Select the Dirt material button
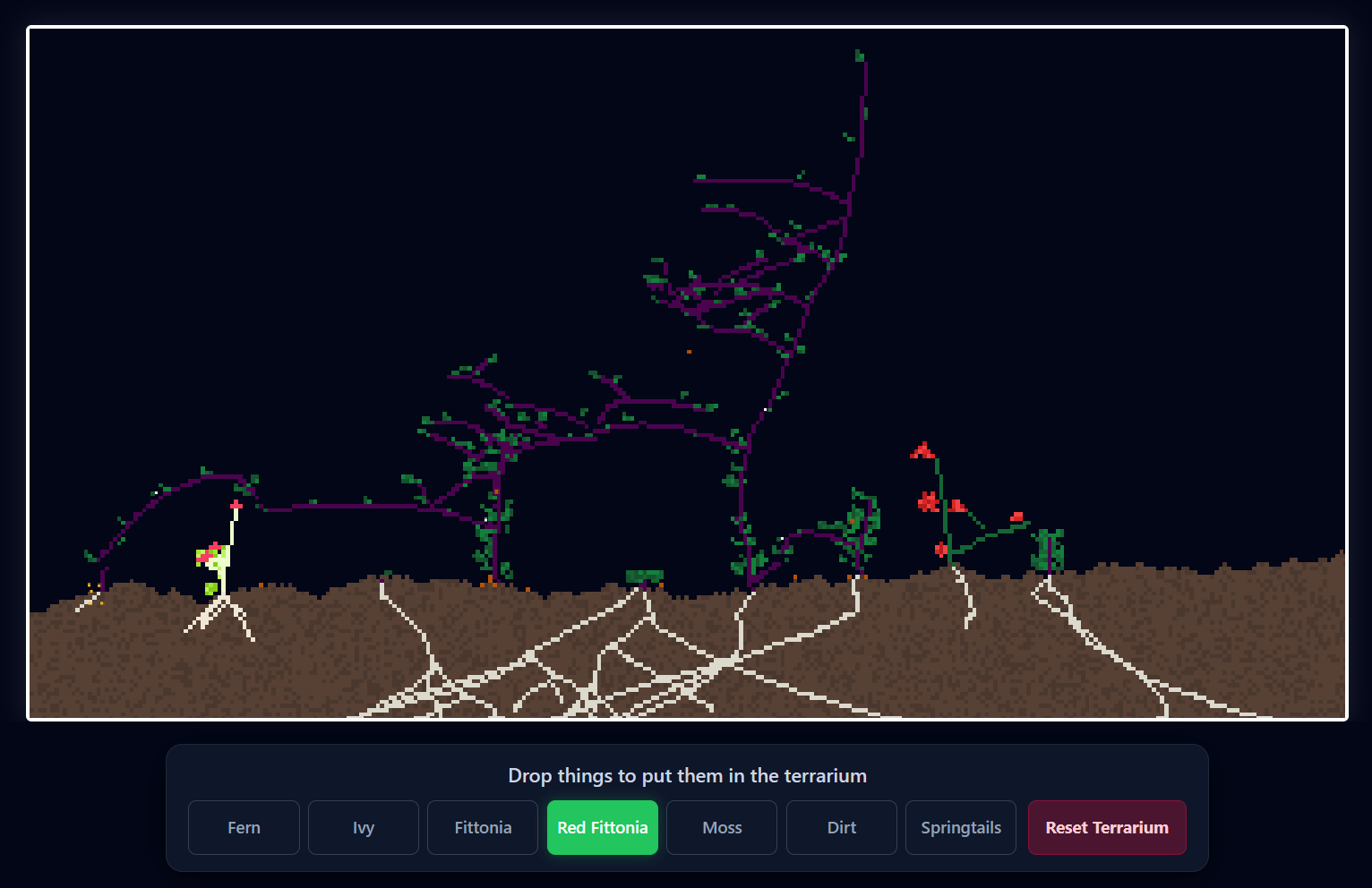 842,827
